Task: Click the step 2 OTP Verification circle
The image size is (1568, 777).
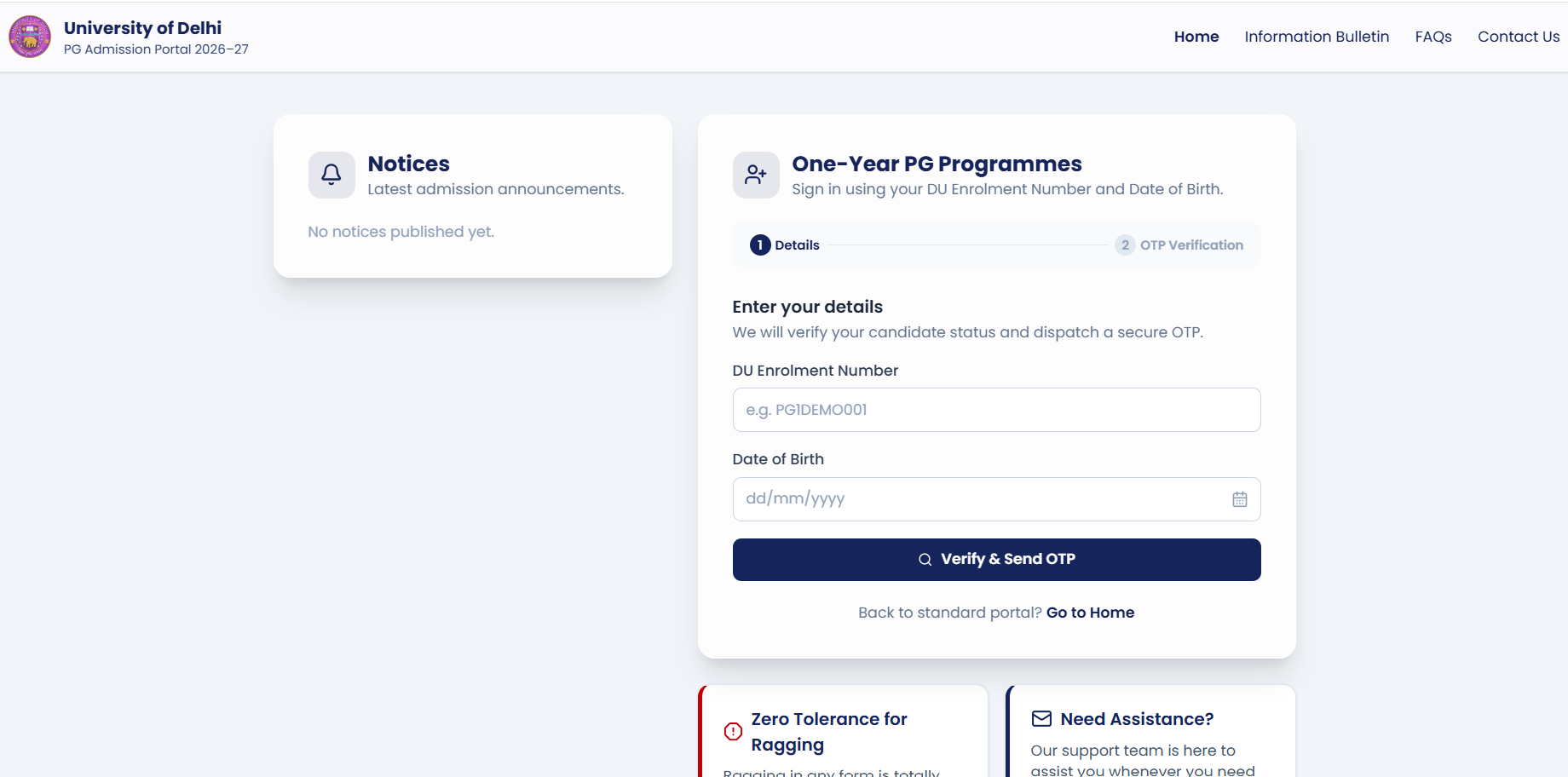Action: [x=1125, y=245]
